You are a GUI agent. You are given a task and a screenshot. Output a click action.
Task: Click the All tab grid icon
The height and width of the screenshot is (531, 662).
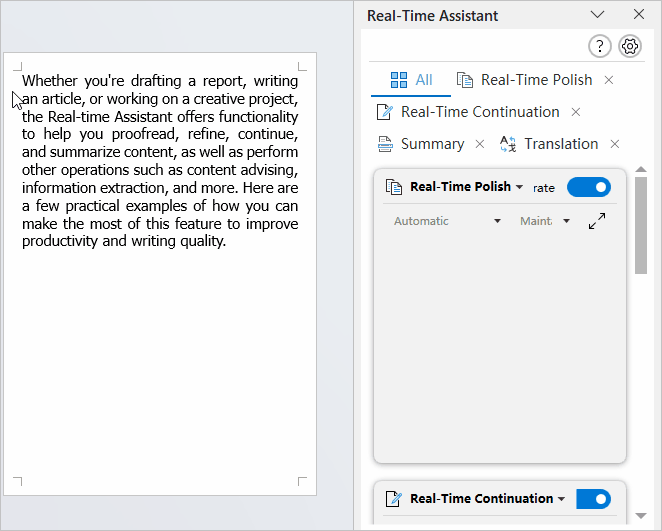[x=399, y=80]
